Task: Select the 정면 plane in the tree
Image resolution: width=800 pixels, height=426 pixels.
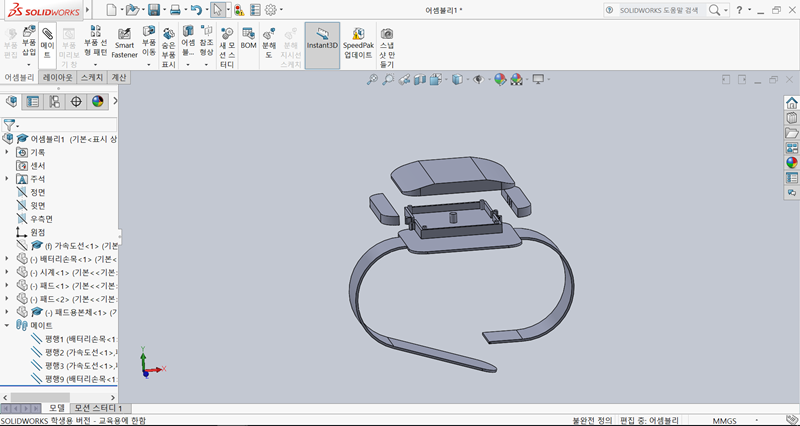Action: pyautogui.click(x=37, y=192)
